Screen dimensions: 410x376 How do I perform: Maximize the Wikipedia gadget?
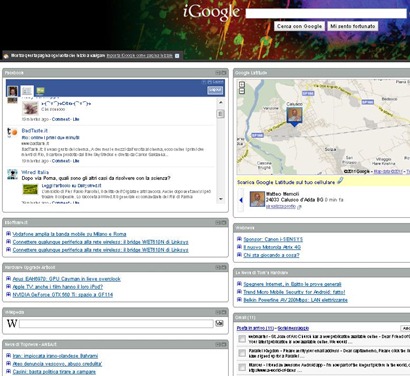224,312
